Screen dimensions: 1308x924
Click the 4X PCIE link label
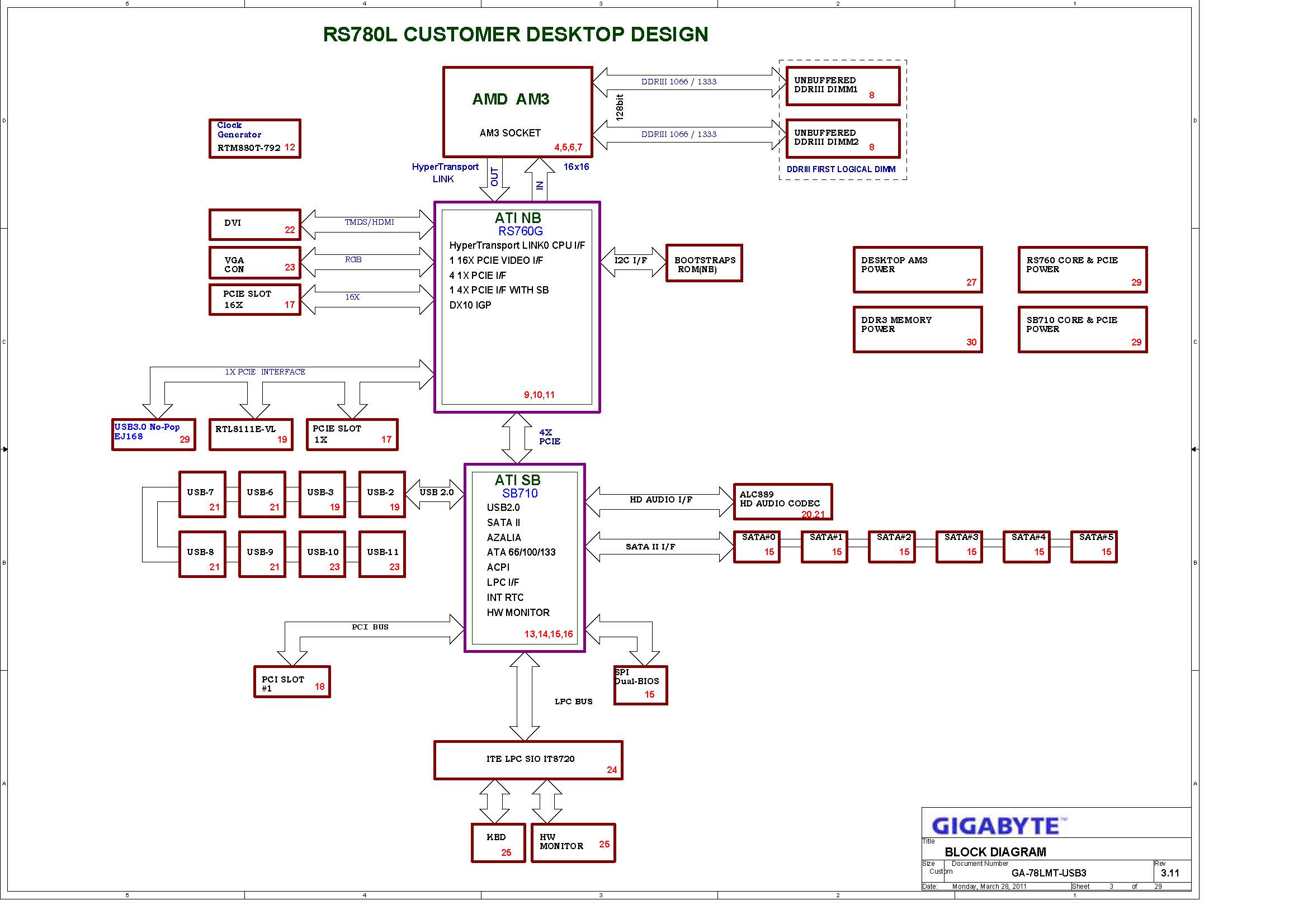[550, 437]
